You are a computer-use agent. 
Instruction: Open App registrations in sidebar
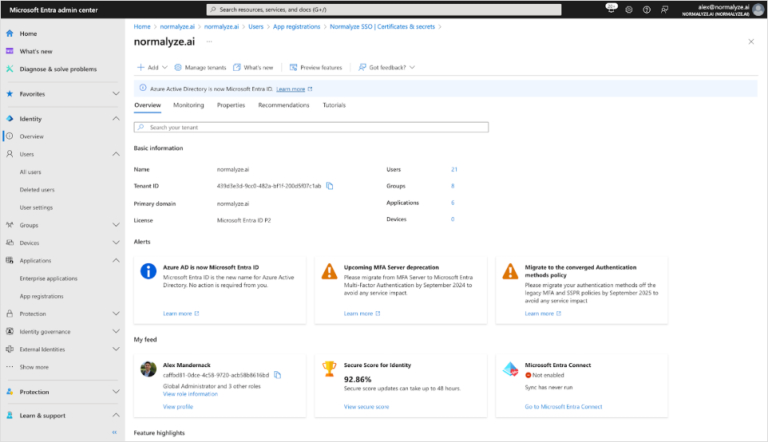pyautogui.click(x=42, y=296)
